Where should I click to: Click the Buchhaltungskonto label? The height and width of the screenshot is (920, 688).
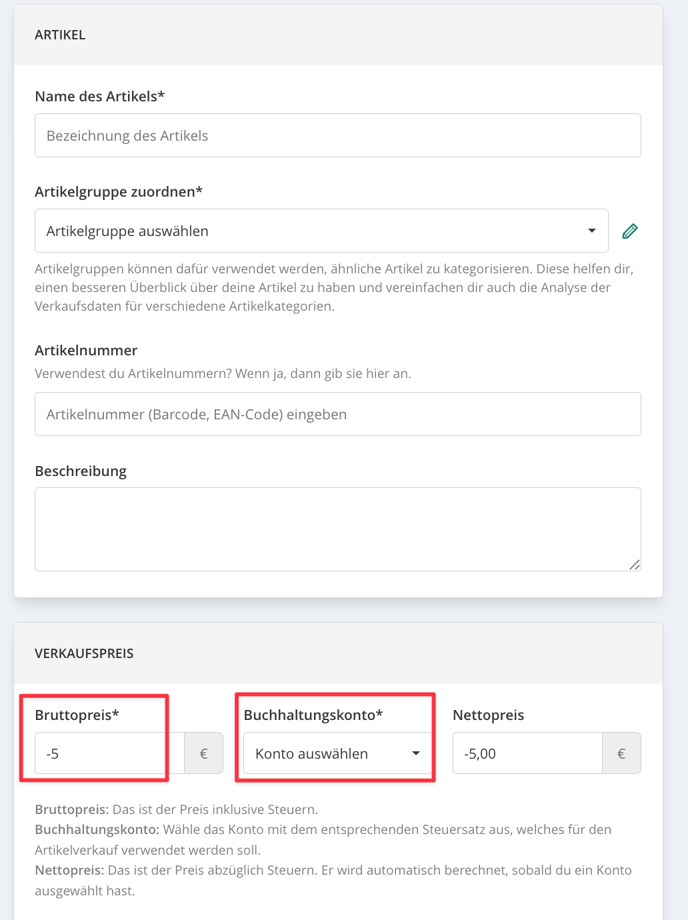coord(313,715)
